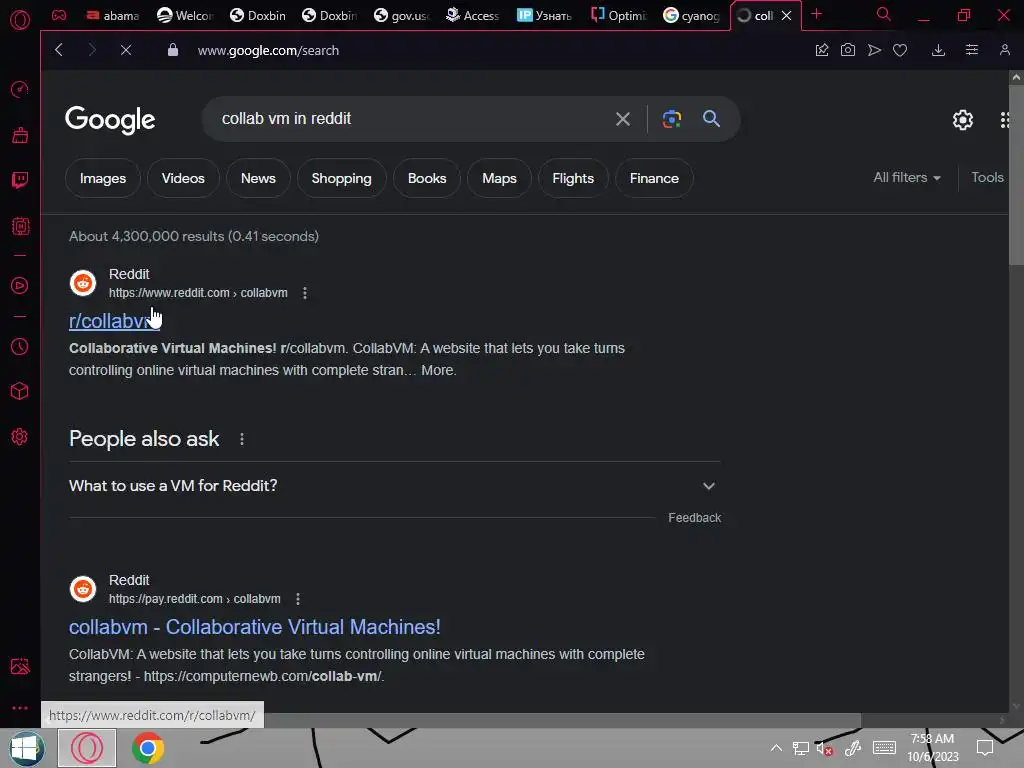1024x768 pixels.
Task: Open the Opera main menu logo
Action: pyautogui.click(x=20, y=20)
